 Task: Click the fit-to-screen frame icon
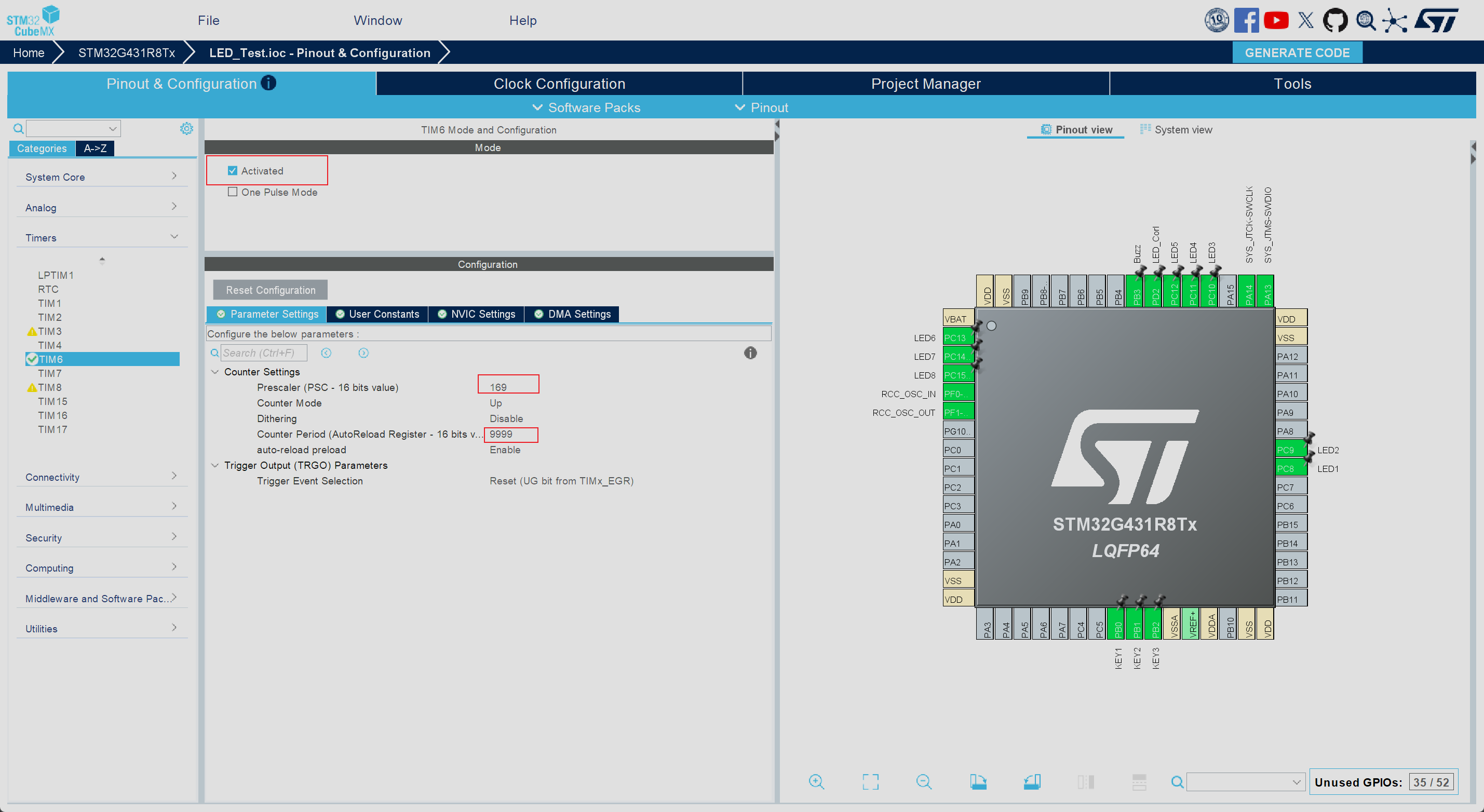pyautogui.click(x=870, y=781)
